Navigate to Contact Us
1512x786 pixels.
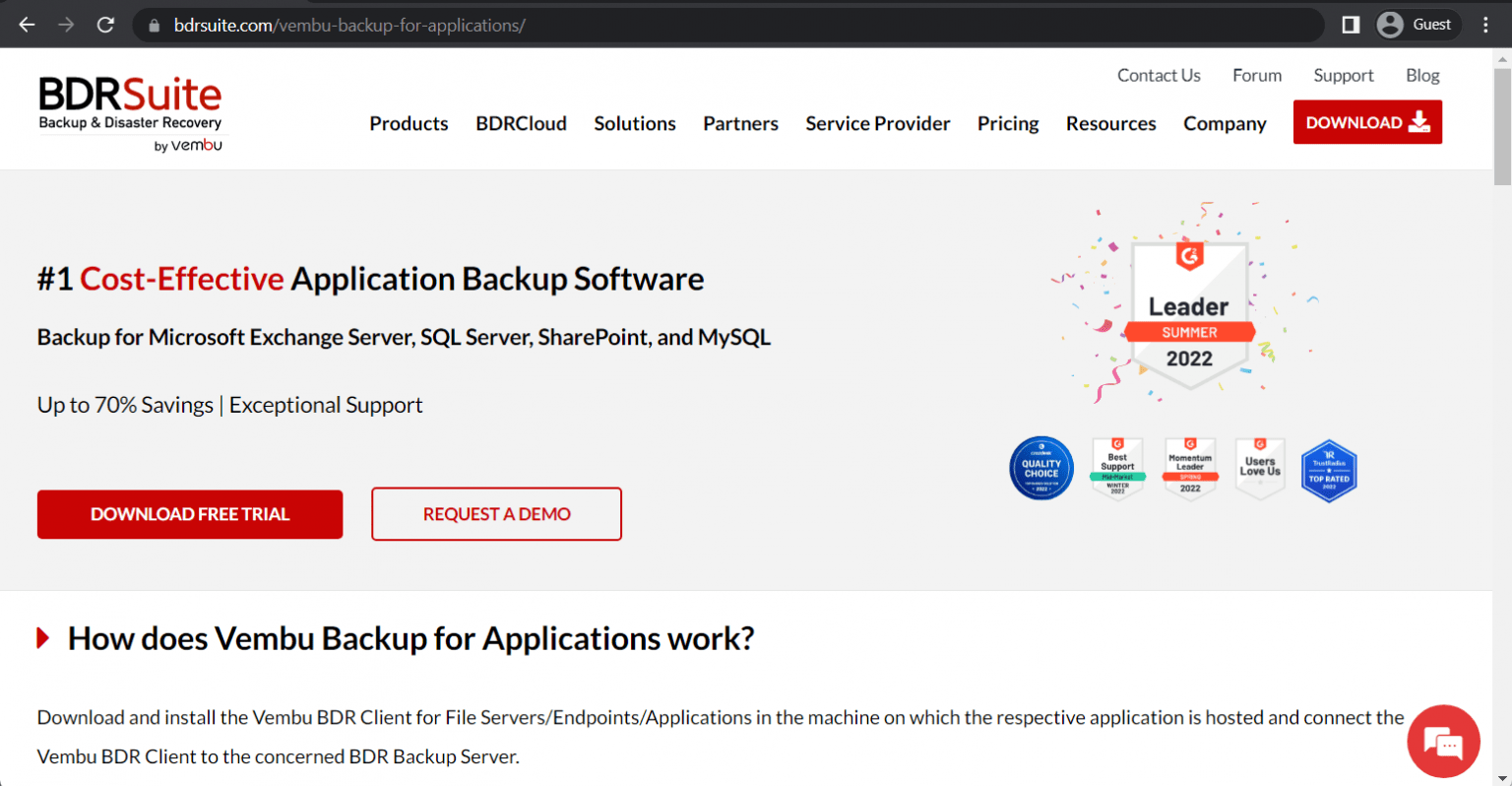pyautogui.click(x=1159, y=75)
